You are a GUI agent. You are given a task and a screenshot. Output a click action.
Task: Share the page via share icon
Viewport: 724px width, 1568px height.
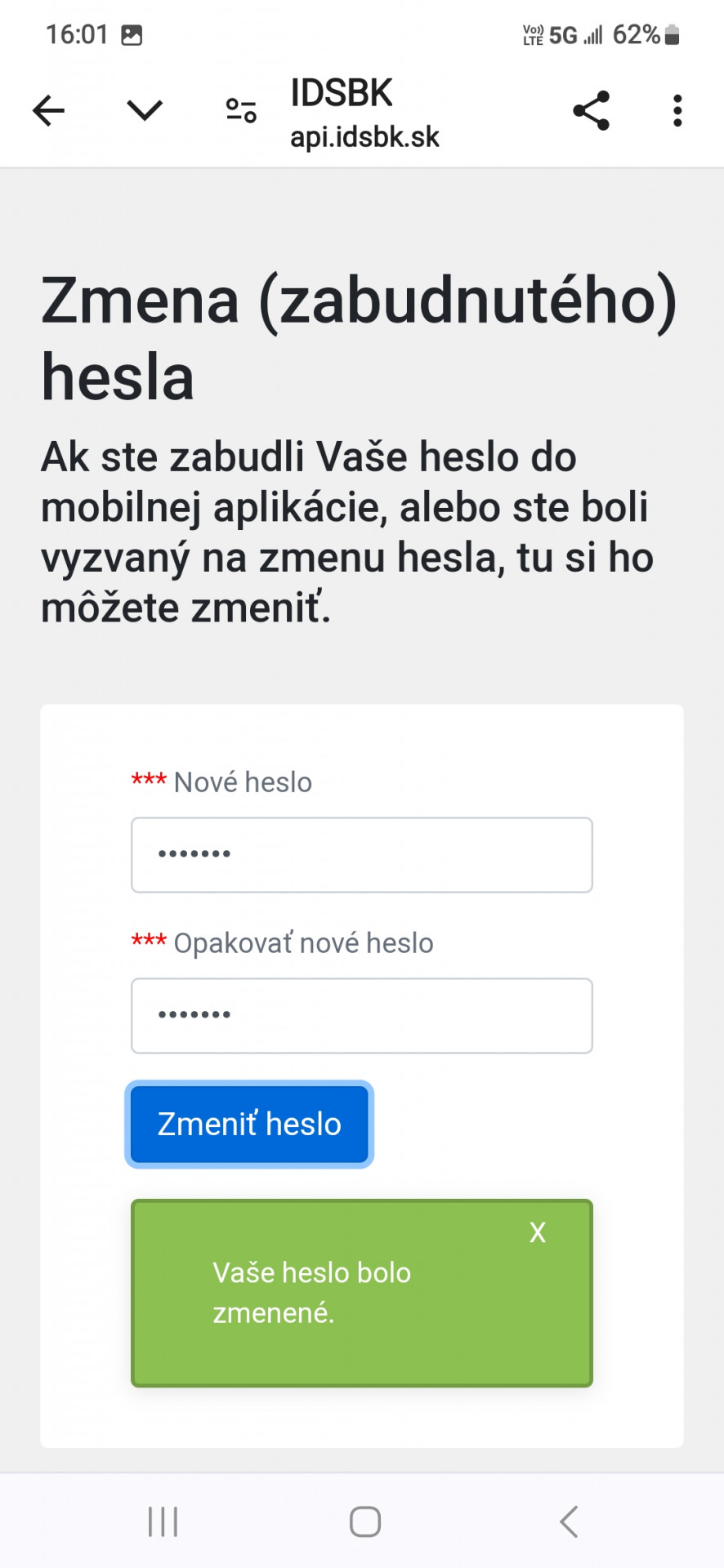(x=591, y=110)
